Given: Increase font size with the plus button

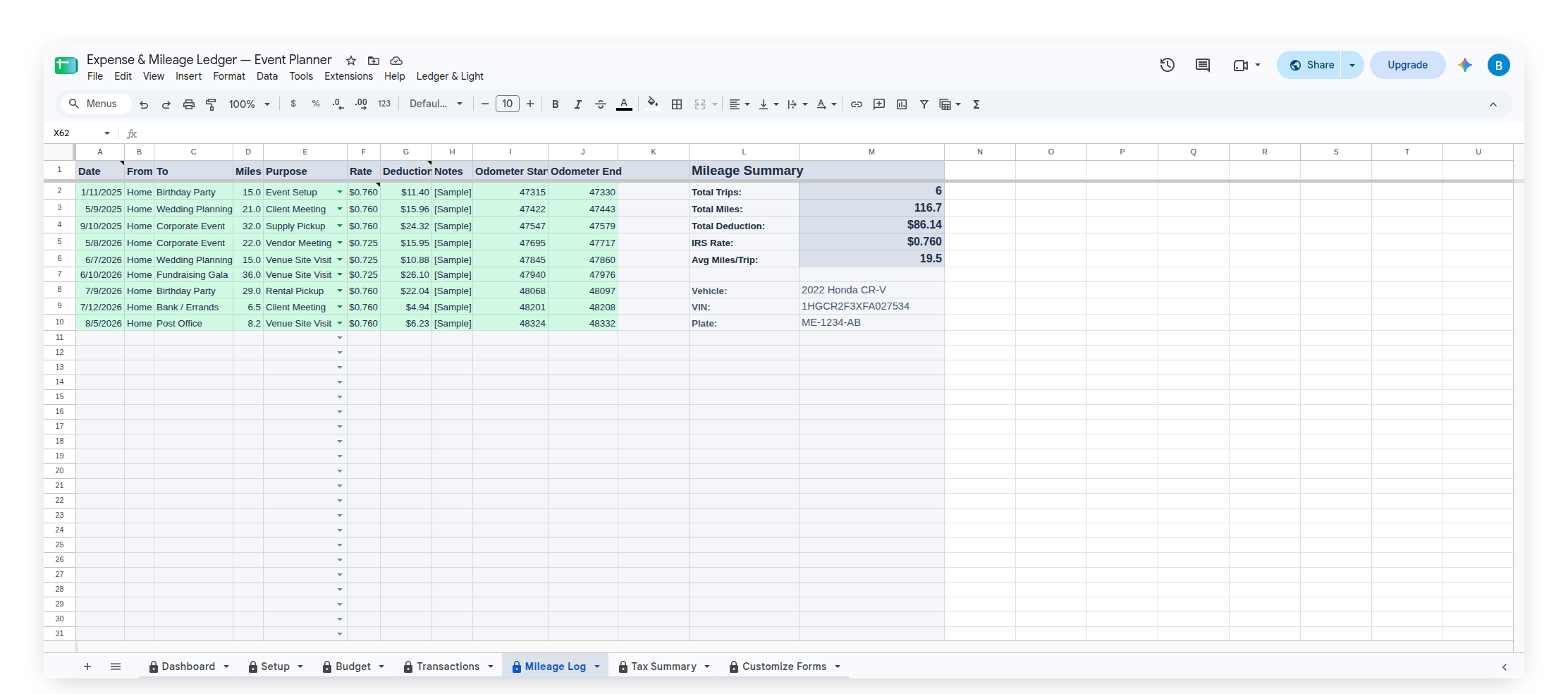Looking at the screenshot, I should pos(530,104).
